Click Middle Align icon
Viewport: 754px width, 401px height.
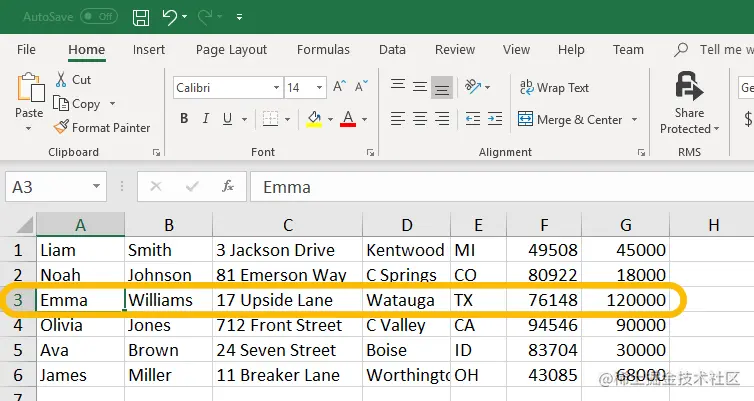[x=420, y=87]
